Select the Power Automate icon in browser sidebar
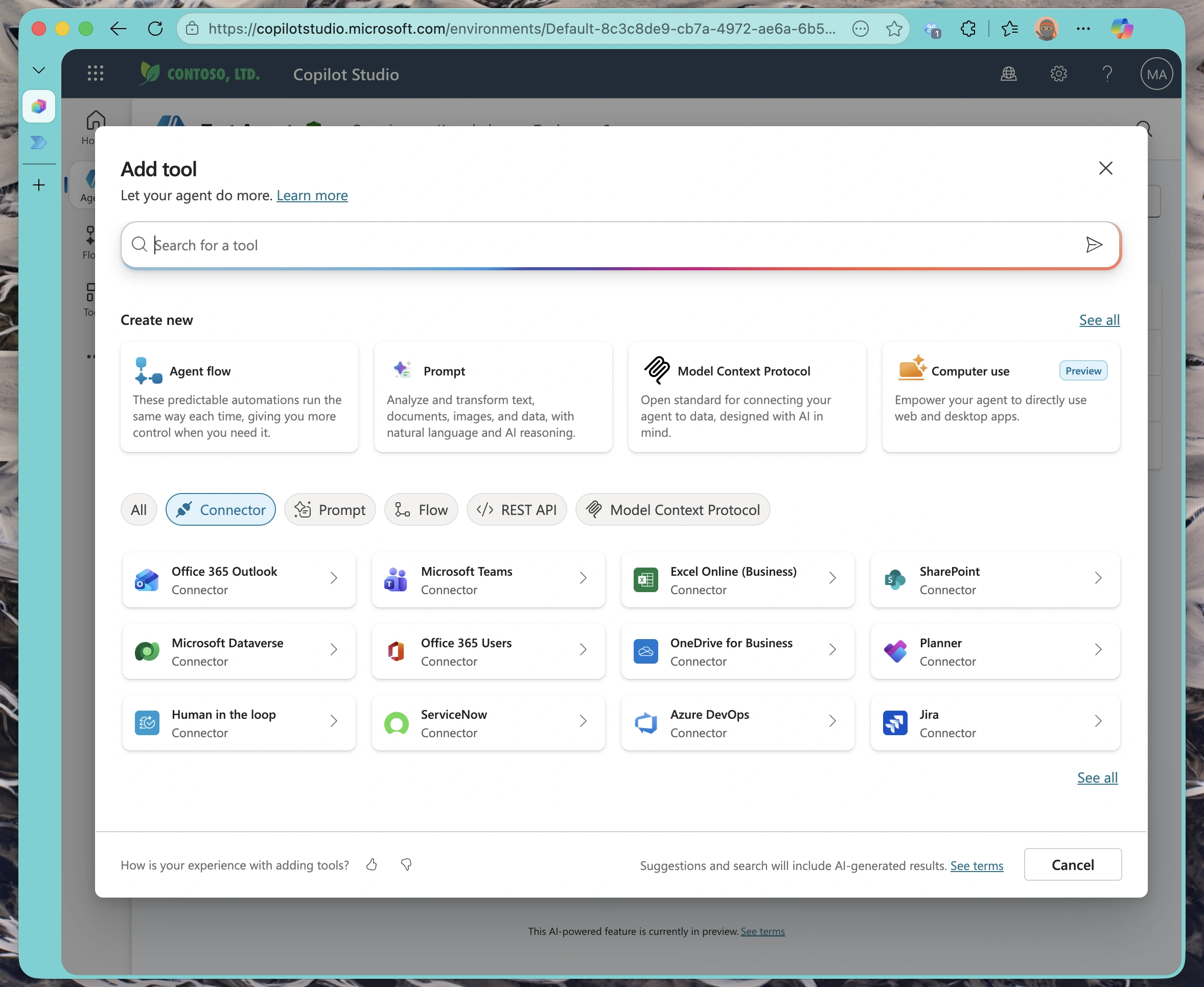This screenshot has height=987, width=1204. coord(39,143)
